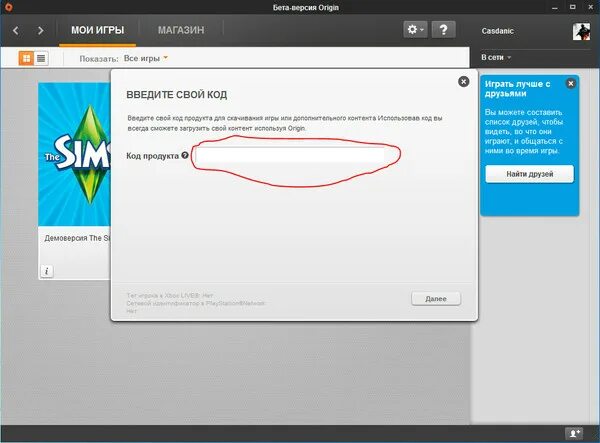Click the Код продукта input field
The image size is (600, 443).
point(290,155)
